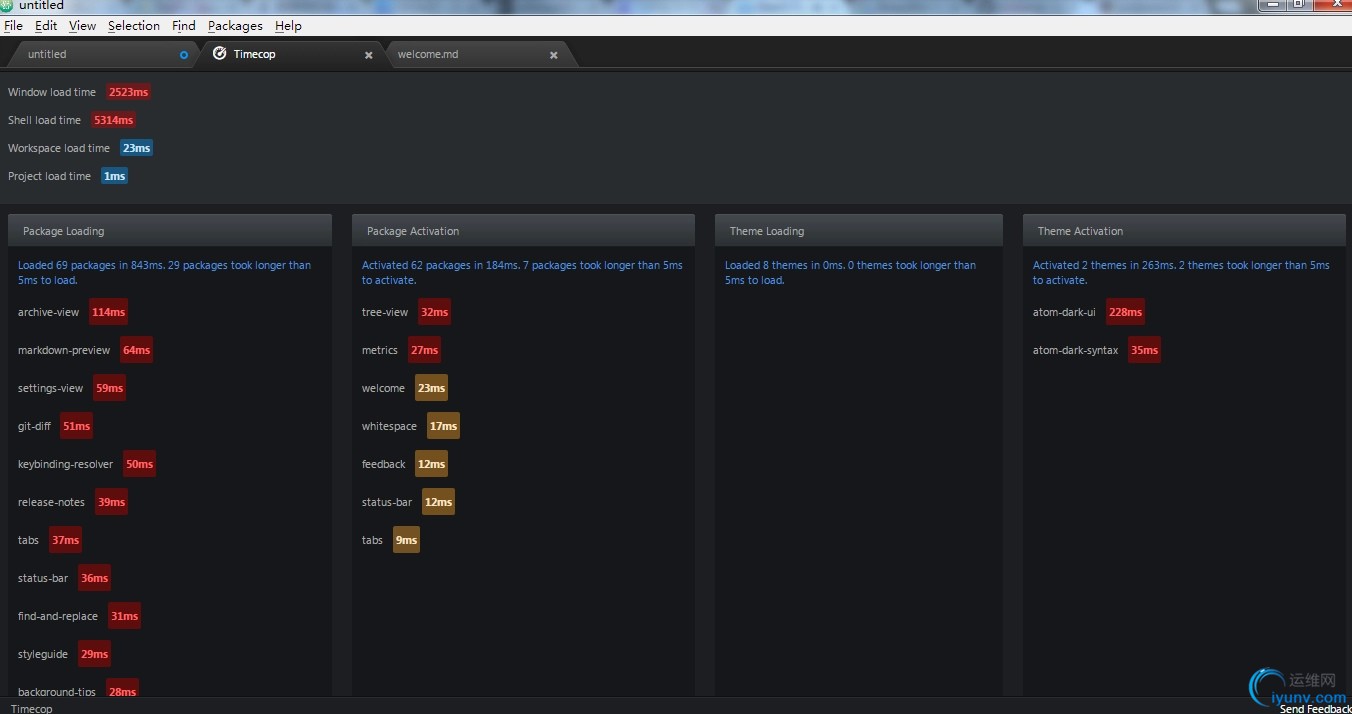
Task: Click status-bar entry in Package Activation
Action: coord(408,502)
